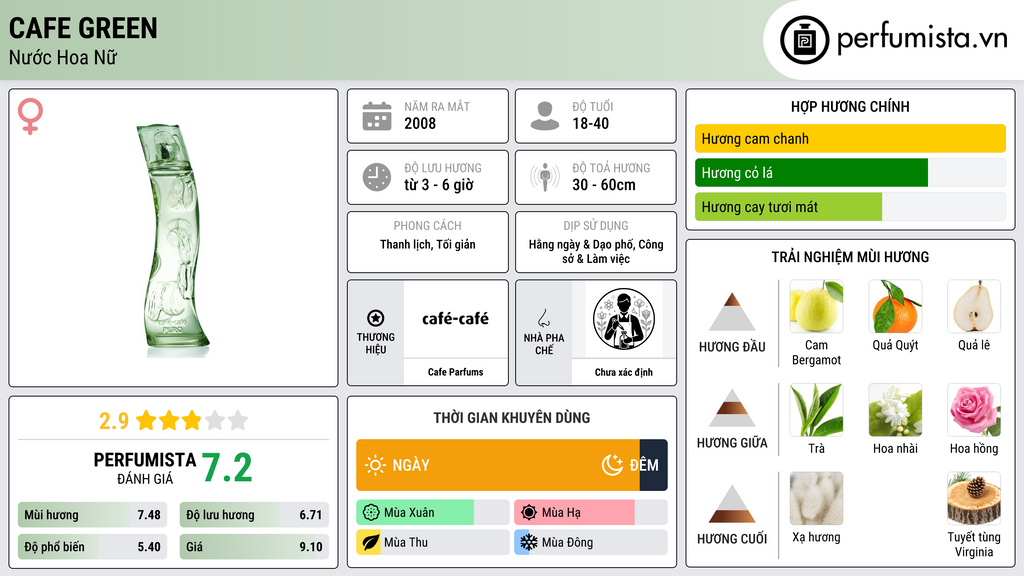
Task: Click the Hương Giữa pyramid icon
Action: click(x=732, y=408)
